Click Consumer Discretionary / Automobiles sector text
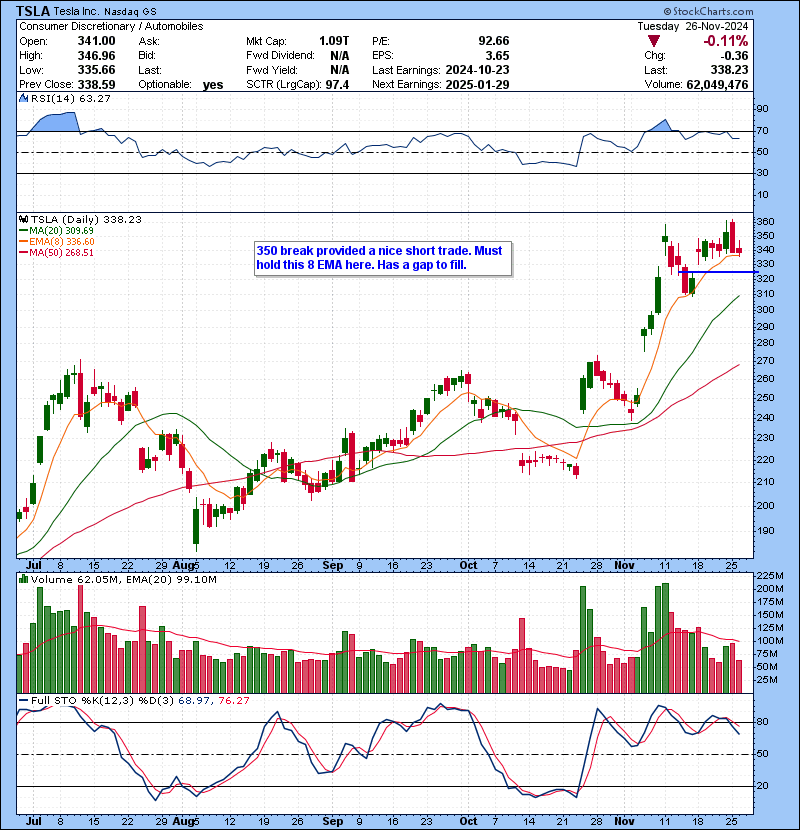The image size is (800, 830). (111, 26)
